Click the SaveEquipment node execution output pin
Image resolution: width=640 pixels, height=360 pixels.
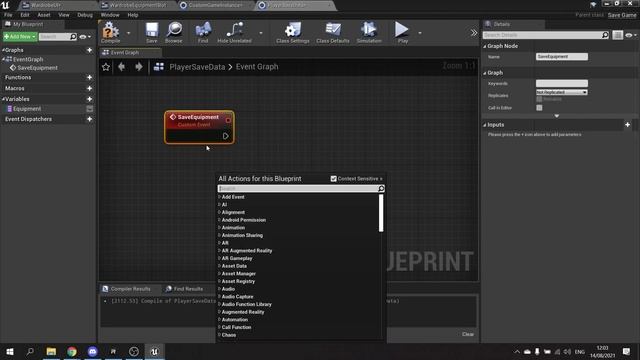click(226, 136)
